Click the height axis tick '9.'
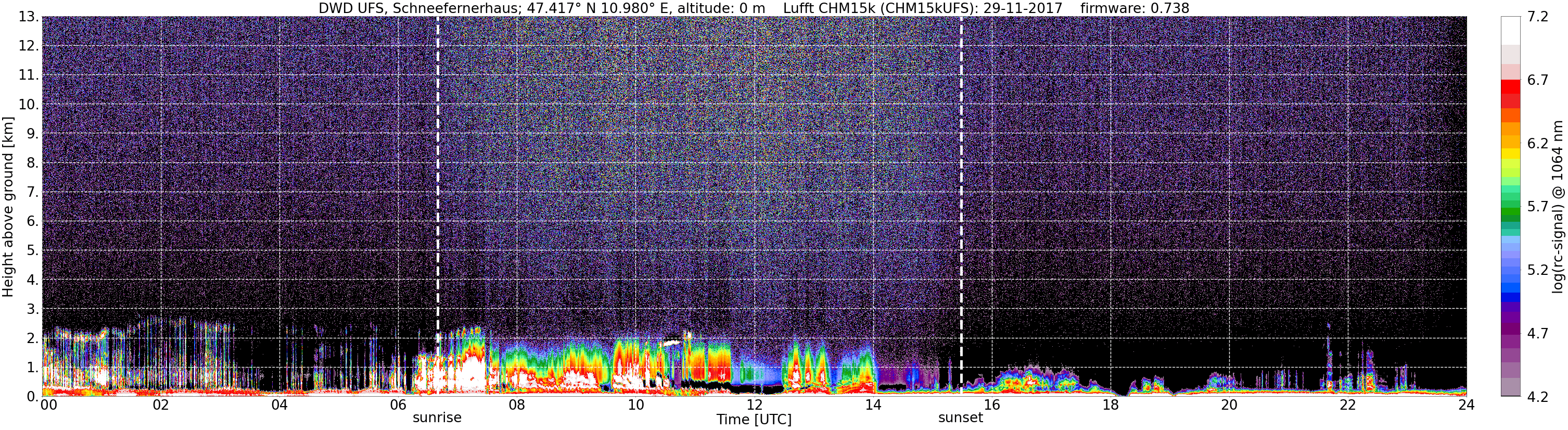The width and height of the screenshot is (1568, 430). (x=32, y=133)
